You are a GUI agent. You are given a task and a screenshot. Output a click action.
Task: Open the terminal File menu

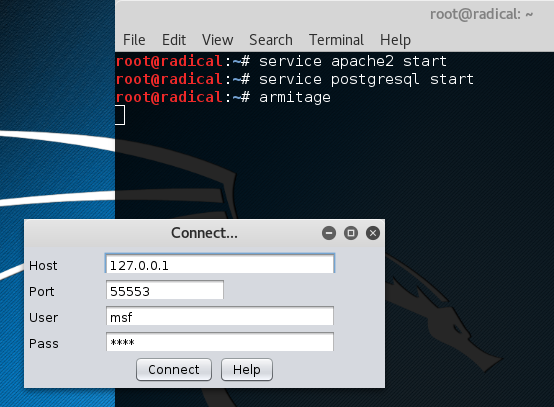(x=134, y=40)
